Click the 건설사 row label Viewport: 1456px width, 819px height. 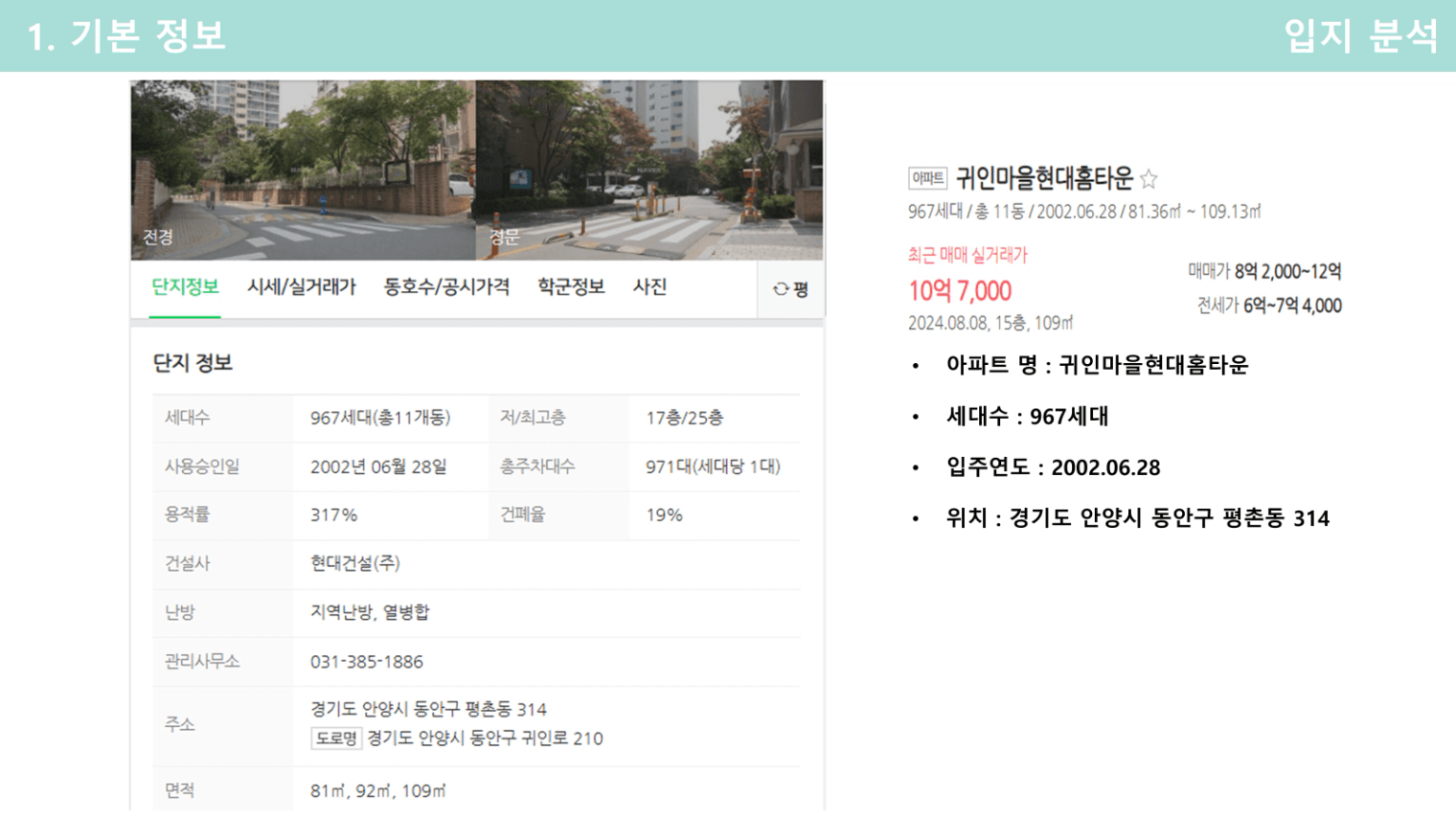(x=187, y=563)
